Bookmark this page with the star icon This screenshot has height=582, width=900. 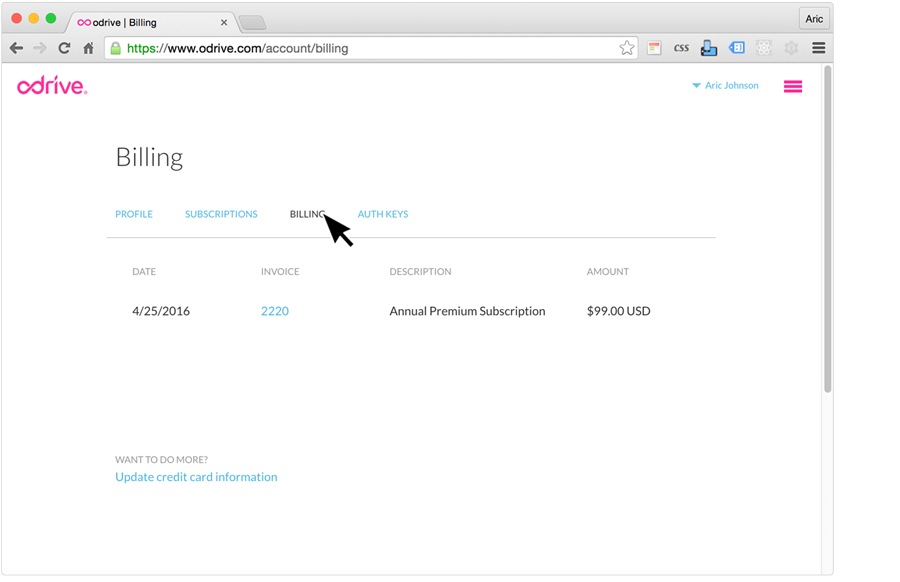(627, 48)
